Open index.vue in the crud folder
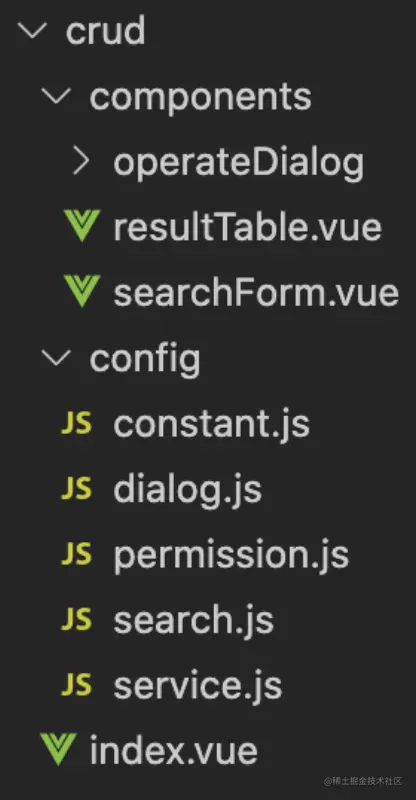Screen dimensions: 416x800 (173, 751)
